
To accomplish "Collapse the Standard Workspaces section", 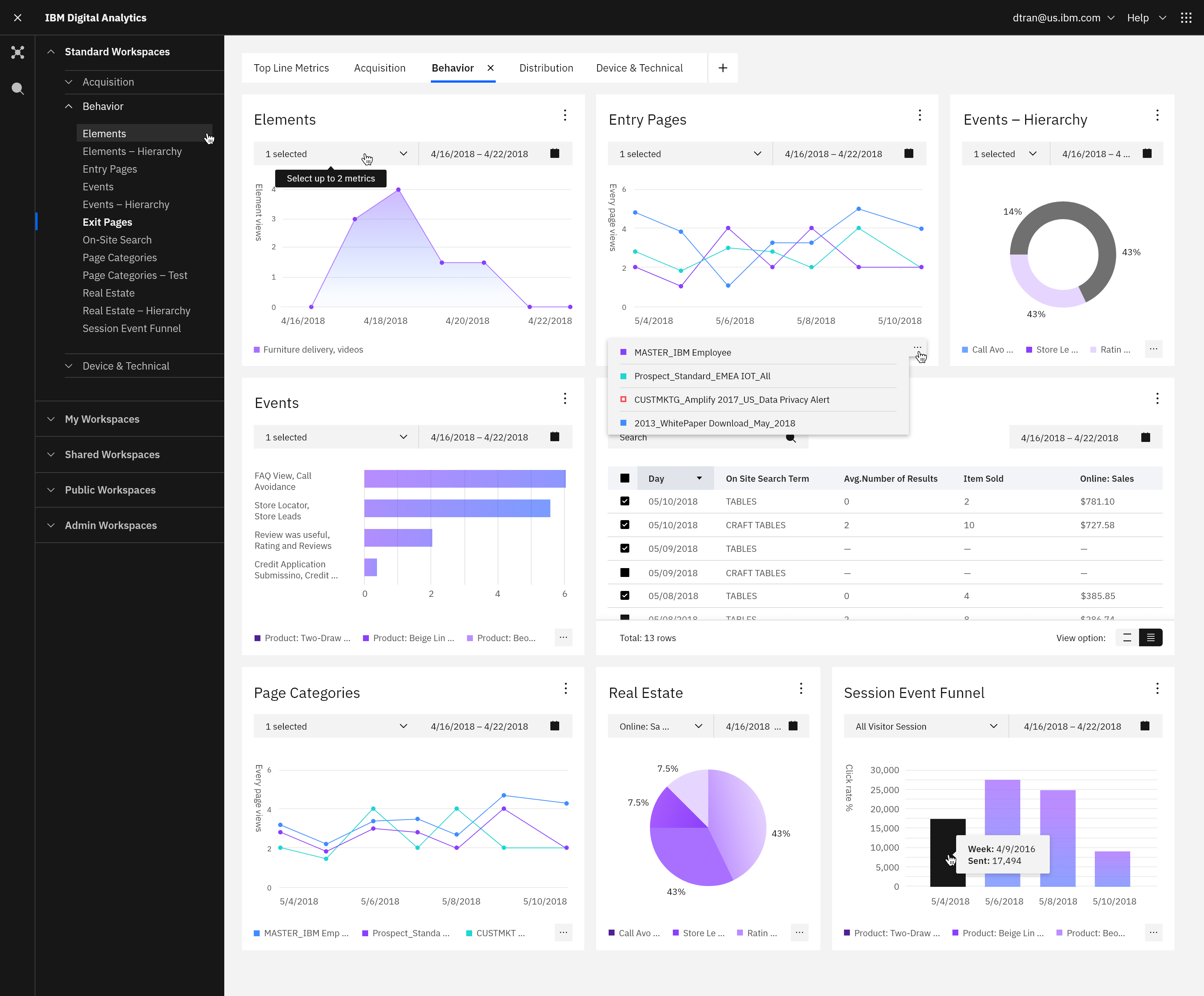I will pos(51,52).
